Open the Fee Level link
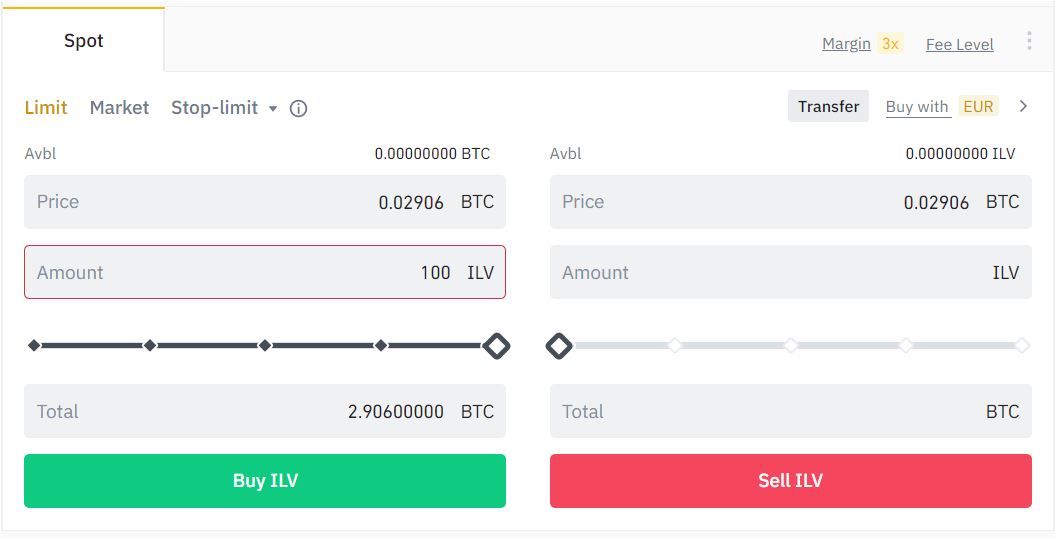The height and width of the screenshot is (539, 1056). (959, 44)
